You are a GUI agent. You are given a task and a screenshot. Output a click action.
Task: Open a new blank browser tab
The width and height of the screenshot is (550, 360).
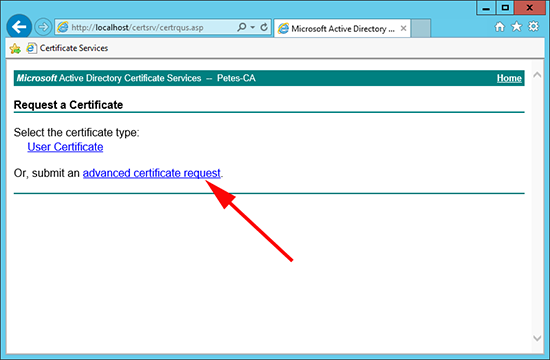421,28
